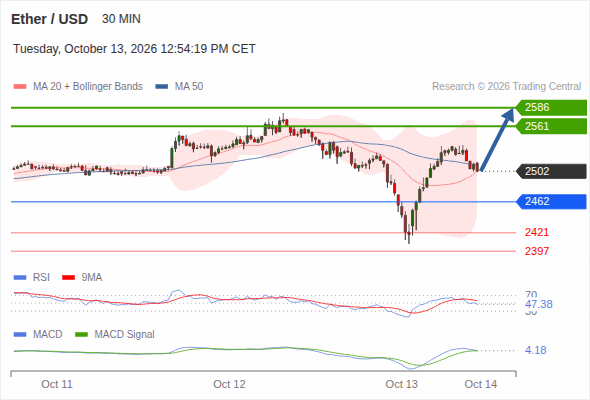Image resolution: width=590 pixels, height=400 pixels.
Task: Click the MACD Signal green legend marker
Action: pos(81,335)
